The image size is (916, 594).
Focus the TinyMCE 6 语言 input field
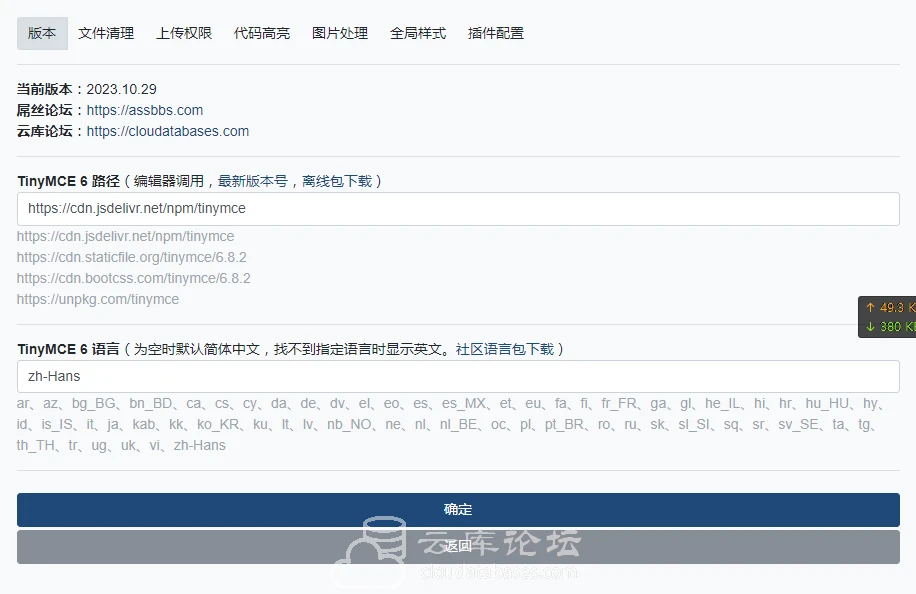coord(458,377)
